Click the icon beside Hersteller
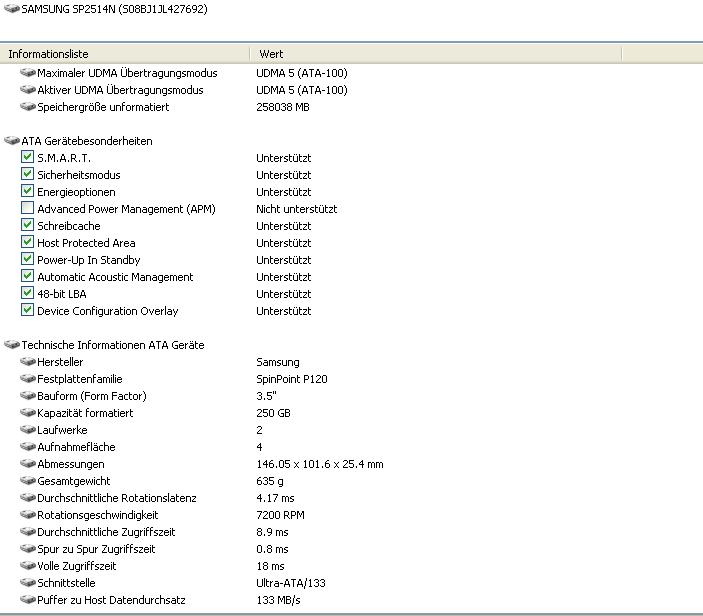Screen dimensions: 703x616 pyautogui.click(x=28, y=362)
